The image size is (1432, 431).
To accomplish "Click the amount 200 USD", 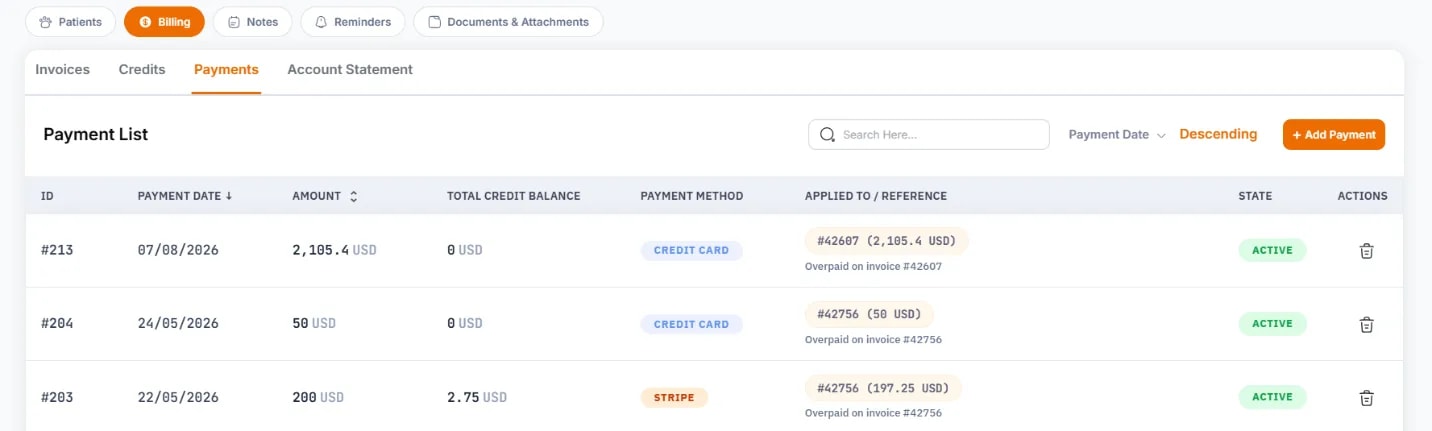I will (x=318, y=397).
